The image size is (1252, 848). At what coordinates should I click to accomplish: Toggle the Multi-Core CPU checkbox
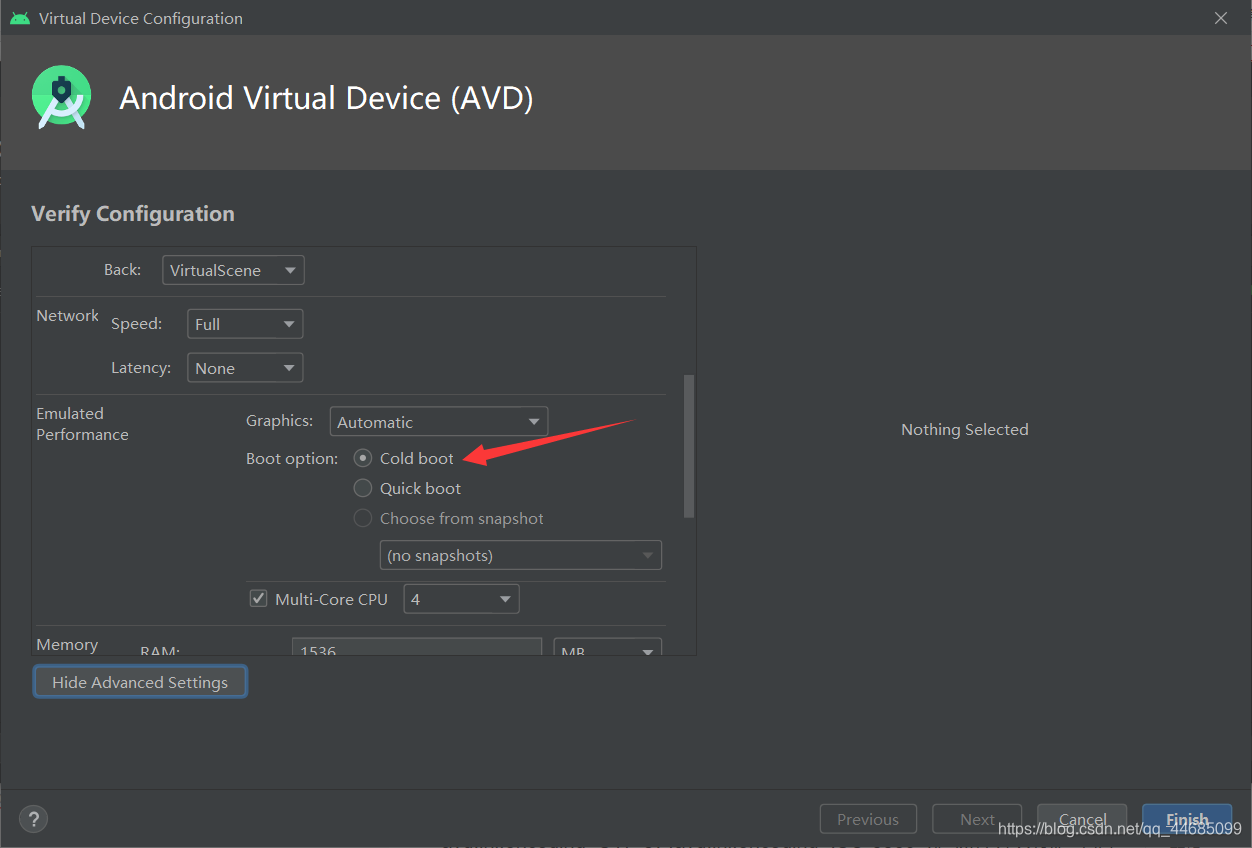[258, 599]
